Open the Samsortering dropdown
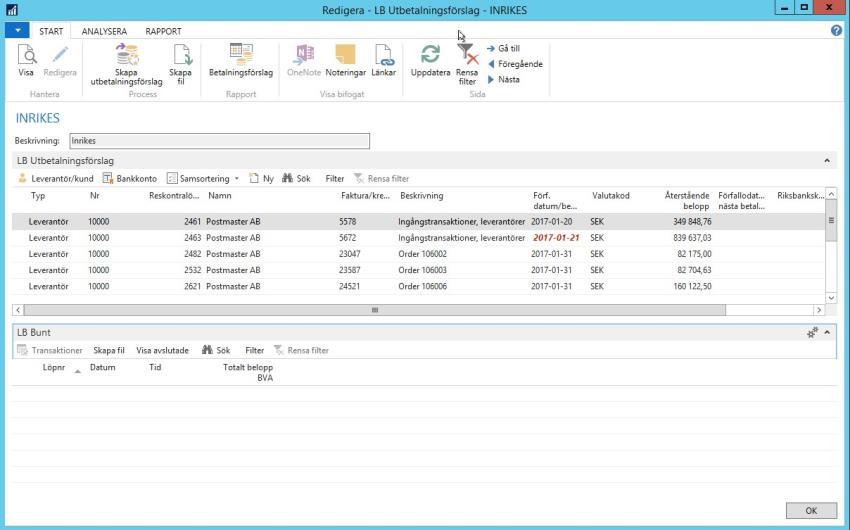Viewport: 850px width, 530px height. [203, 178]
